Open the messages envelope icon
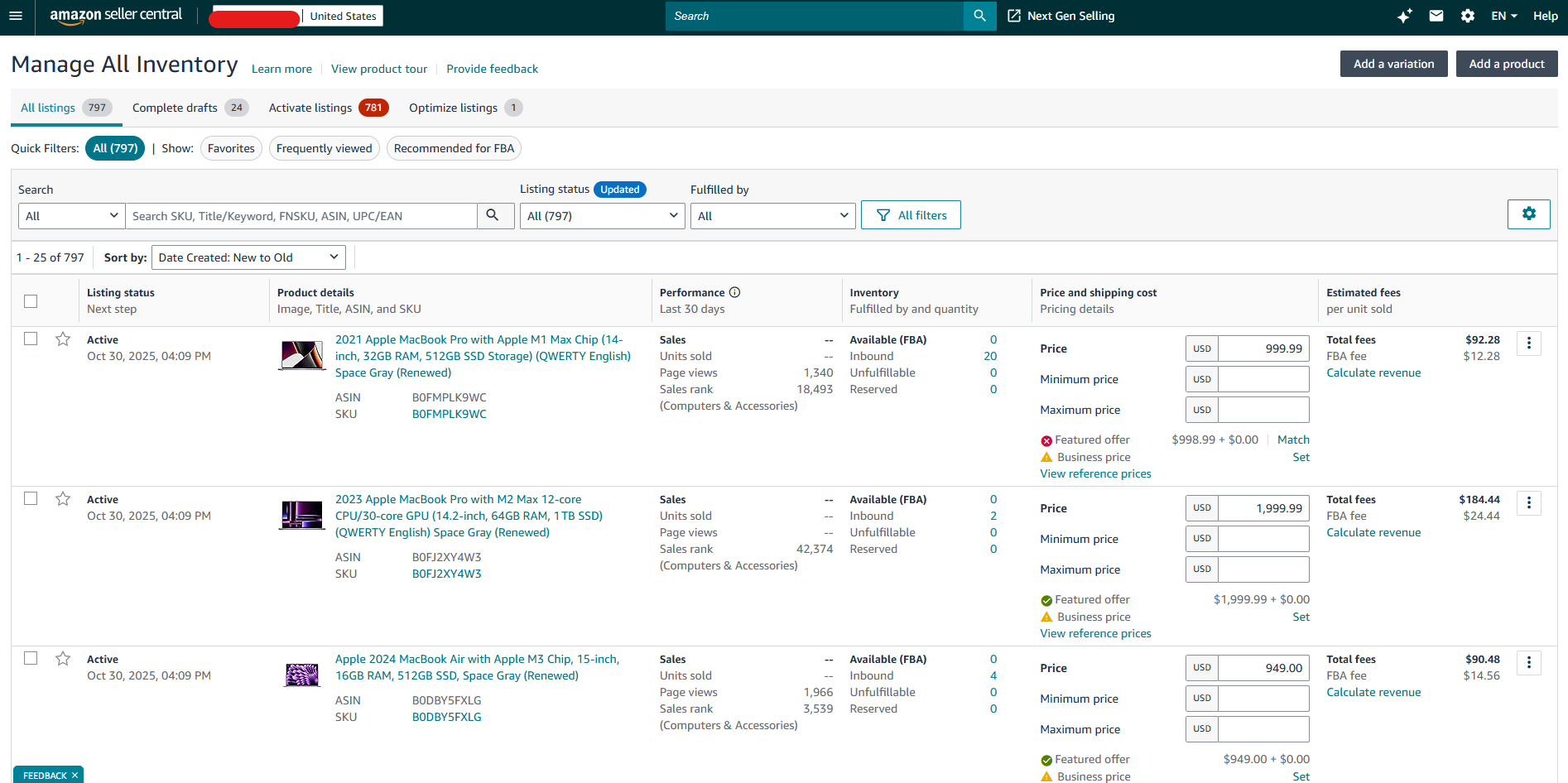The height and width of the screenshot is (783, 1568). pyautogui.click(x=1436, y=16)
